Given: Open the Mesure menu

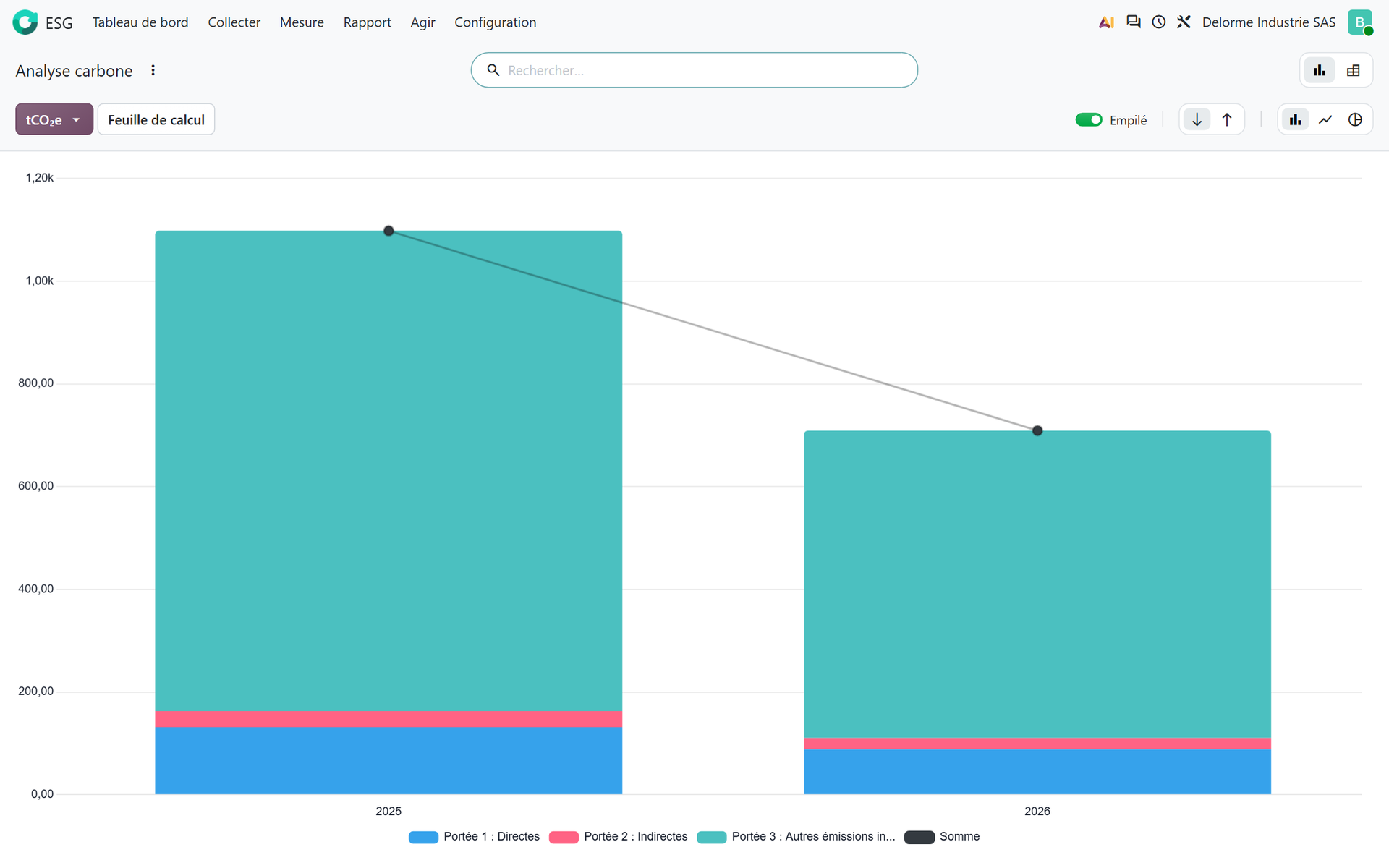Looking at the screenshot, I should tap(302, 22).
